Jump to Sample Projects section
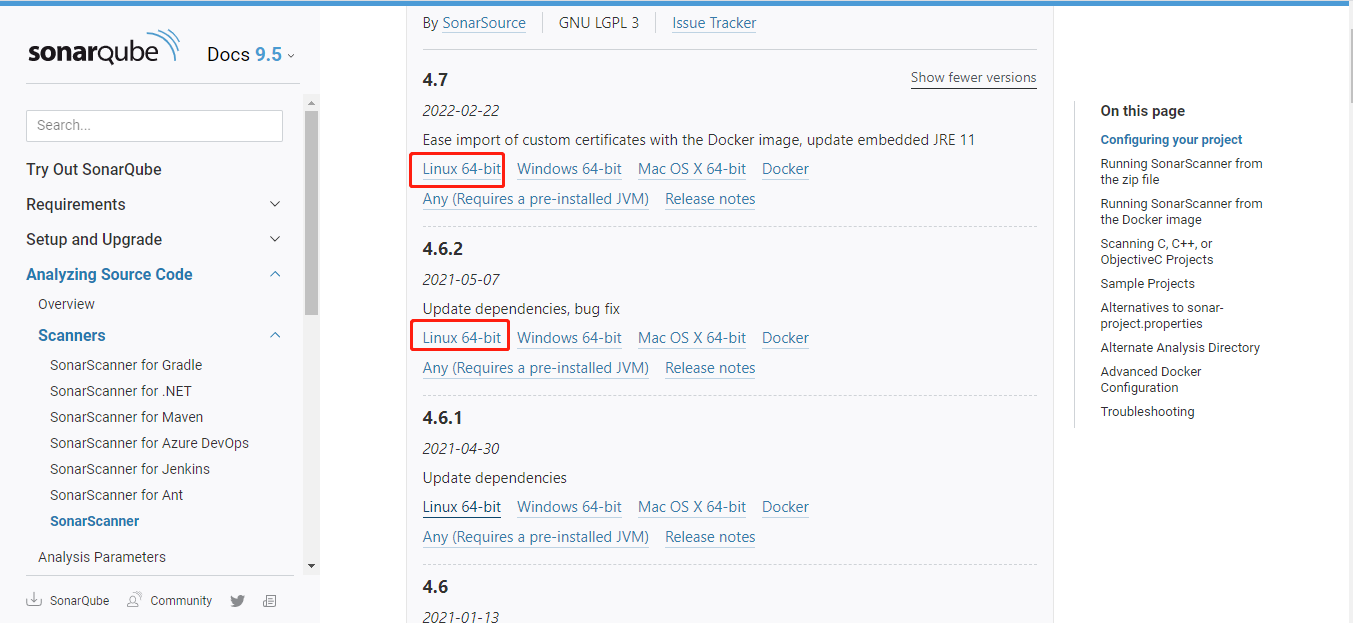 [x=1147, y=284]
